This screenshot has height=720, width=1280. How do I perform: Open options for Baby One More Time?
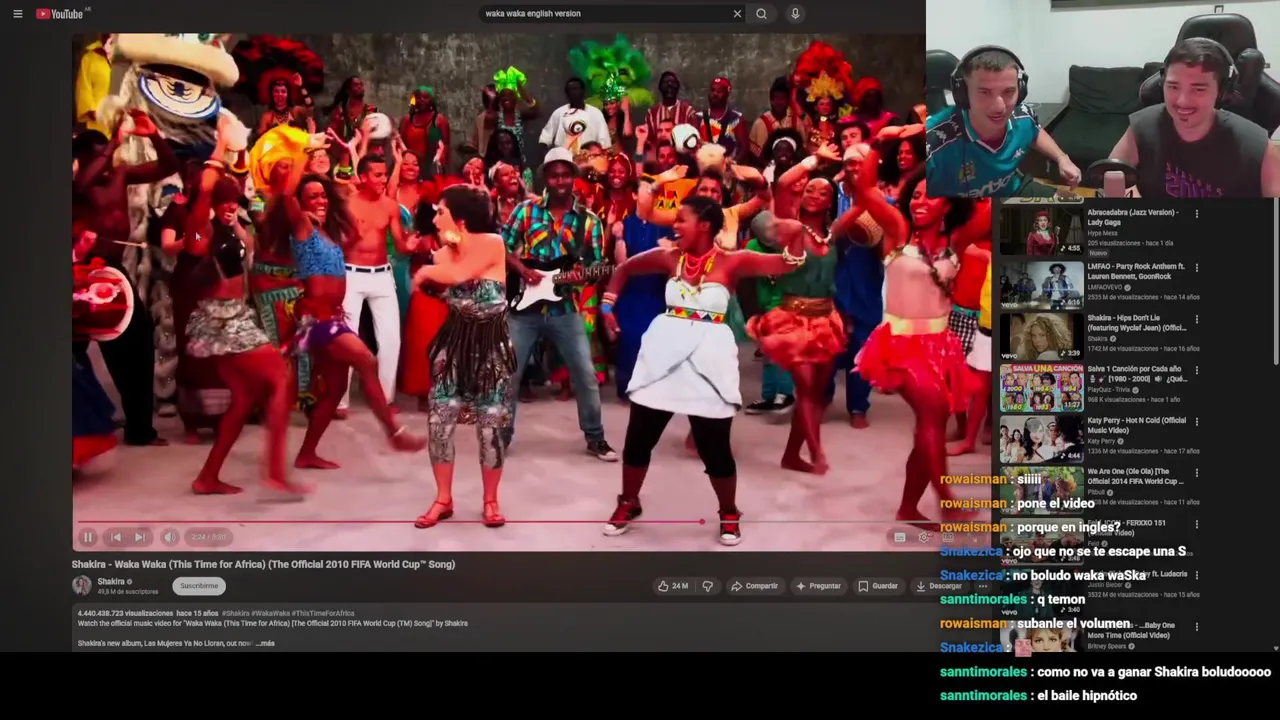click(x=1196, y=627)
